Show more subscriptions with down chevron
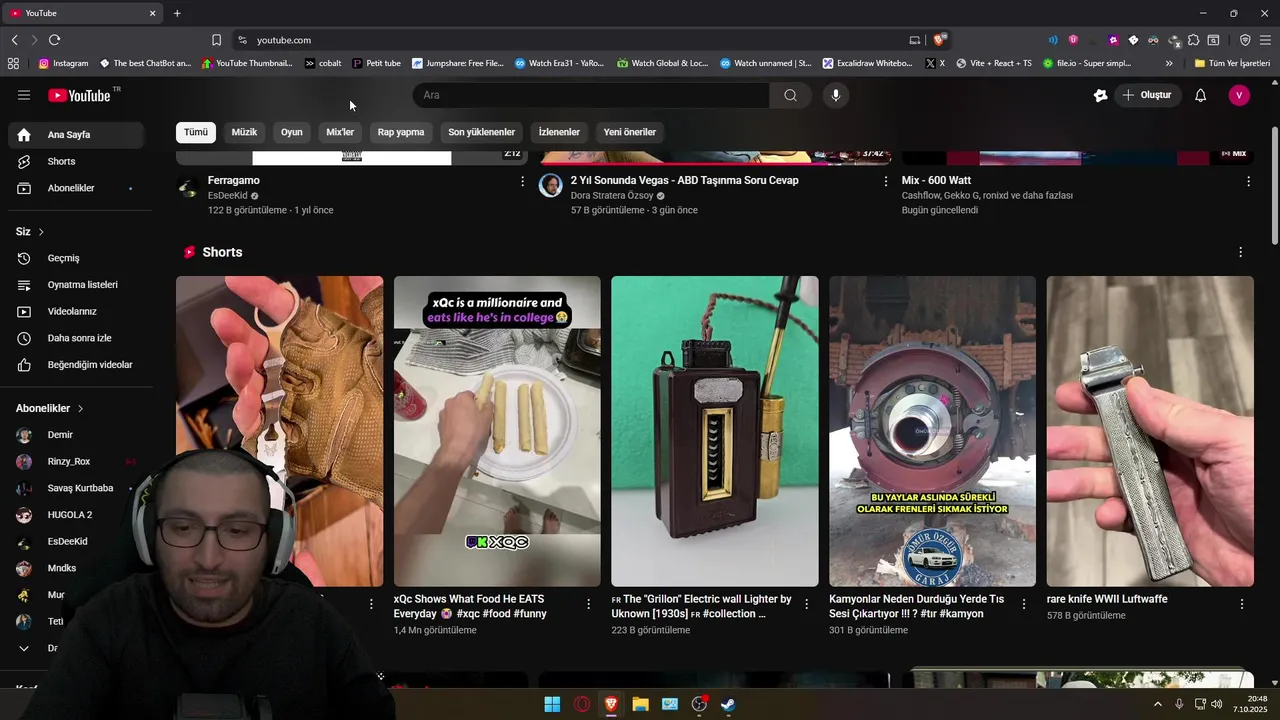 coord(24,648)
